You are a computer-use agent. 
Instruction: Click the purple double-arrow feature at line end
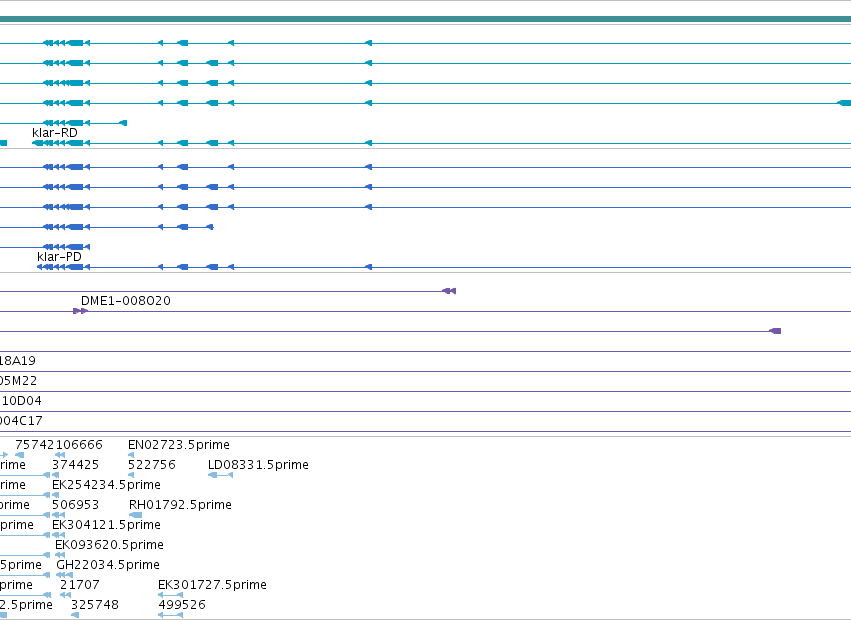pyautogui.click(x=449, y=291)
